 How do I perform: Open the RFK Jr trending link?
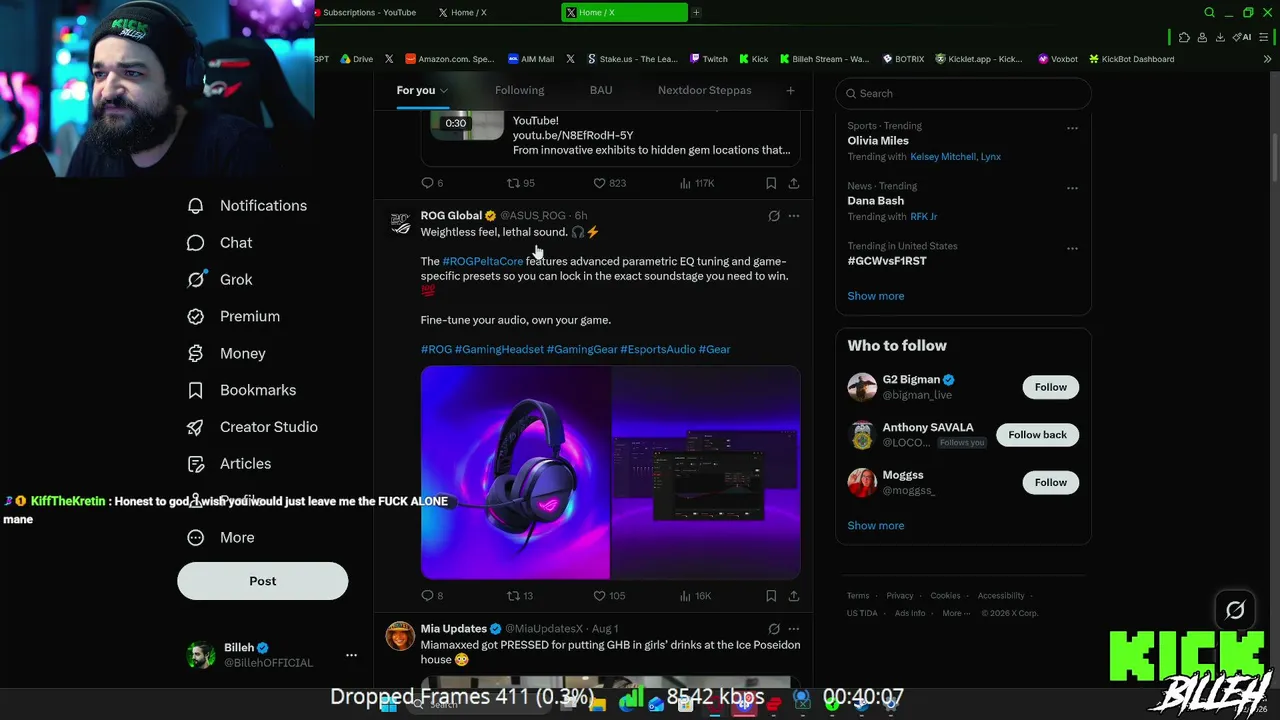(924, 217)
